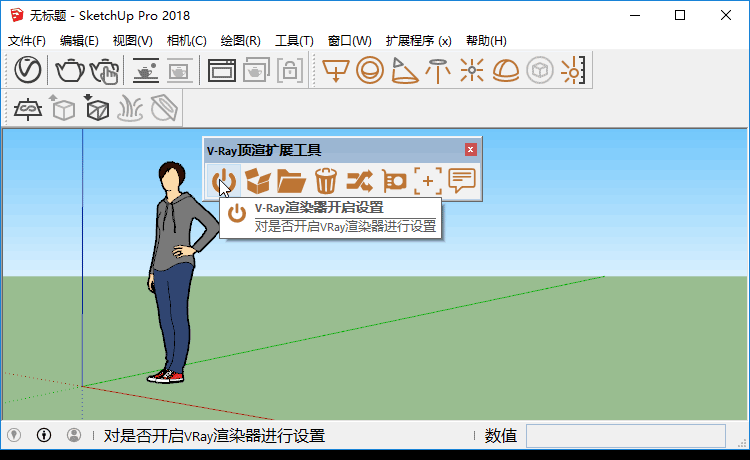Add a V-Ray Infinite Plane
The width and height of the screenshot is (750, 460).
coord(28,109)
